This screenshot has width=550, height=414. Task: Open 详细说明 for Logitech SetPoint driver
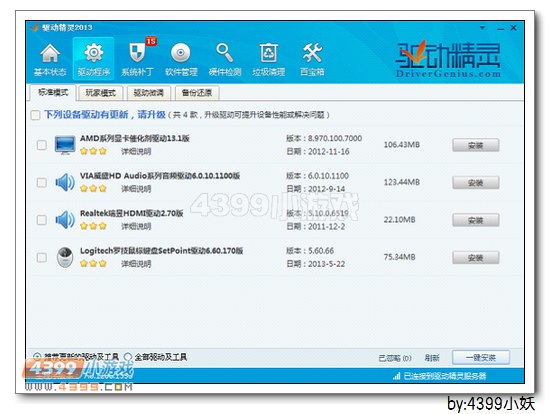click(136, 264)
